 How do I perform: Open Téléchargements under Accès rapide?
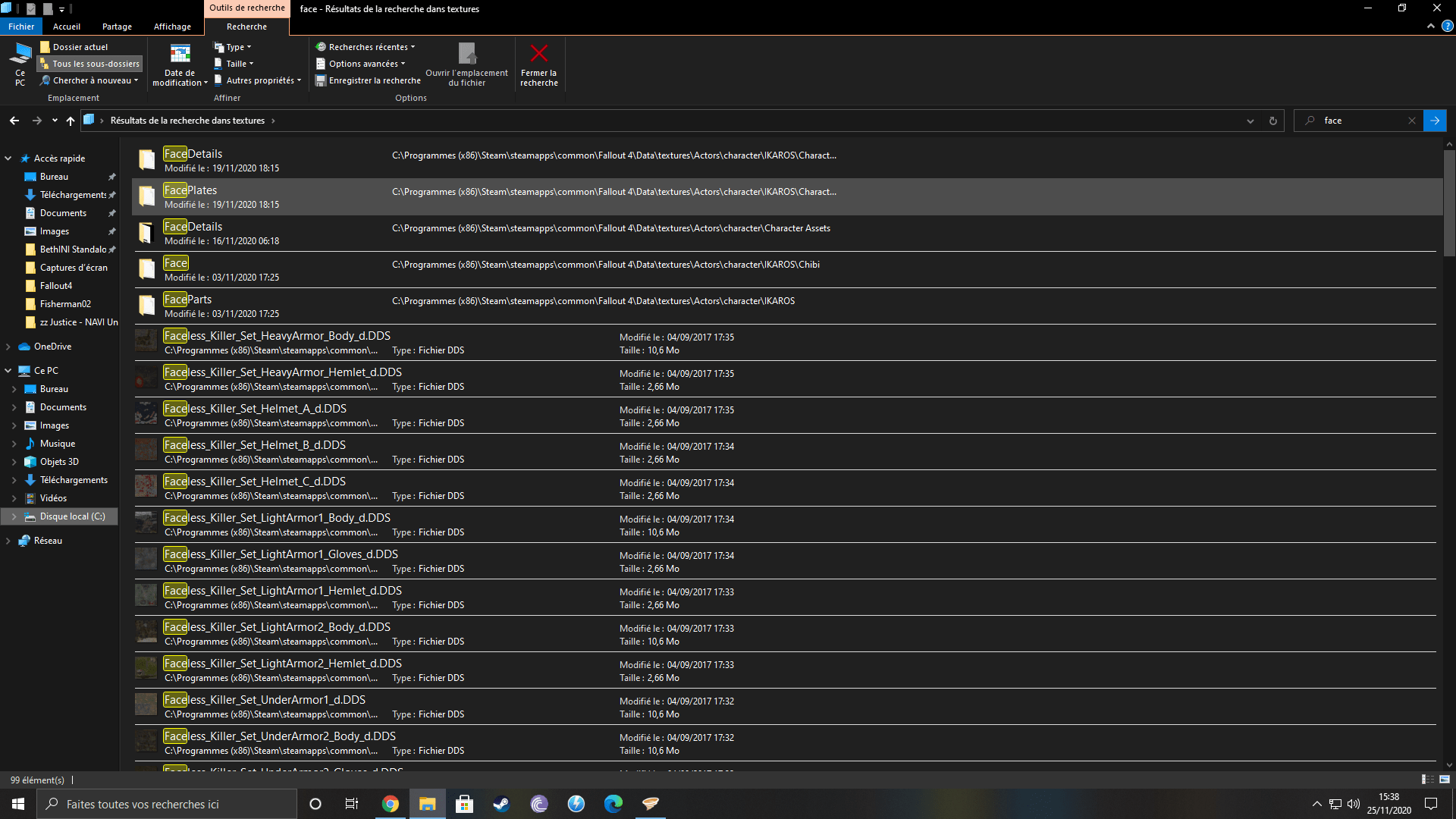tap(73, 195)
